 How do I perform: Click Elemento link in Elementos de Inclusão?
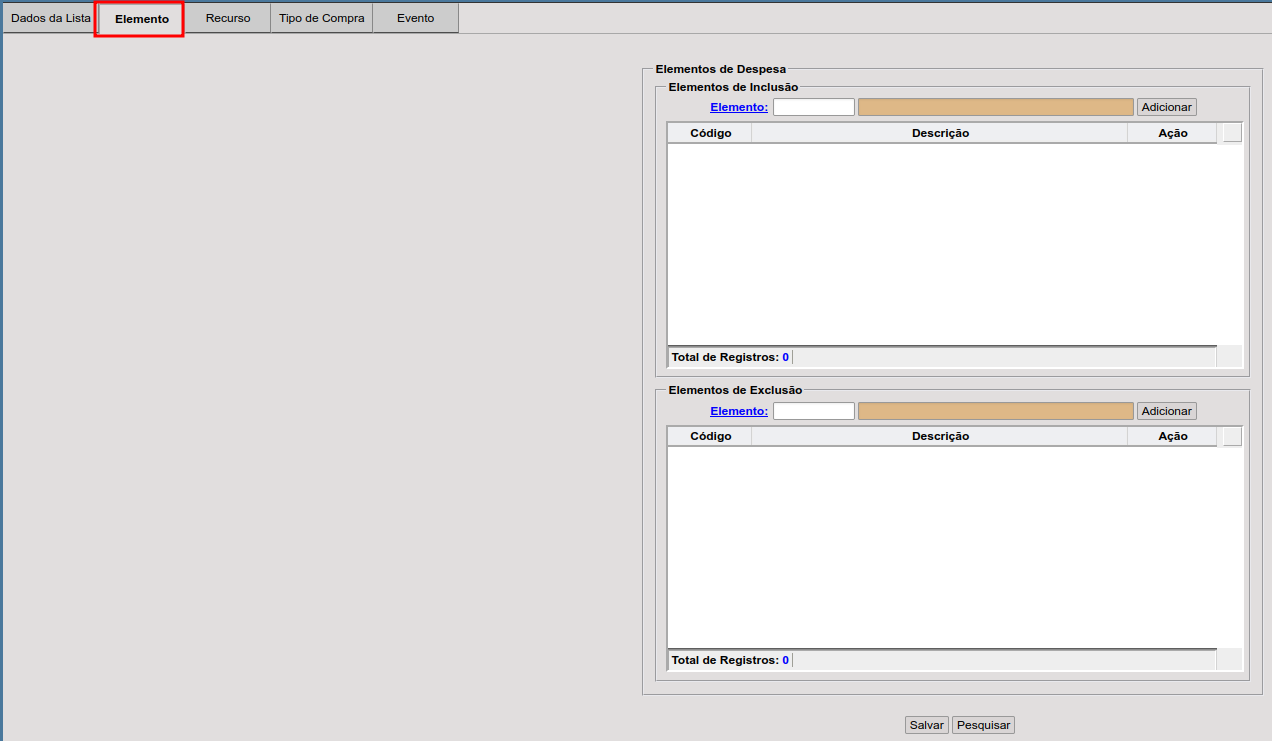pyautogui.click(x=739, y=107)
